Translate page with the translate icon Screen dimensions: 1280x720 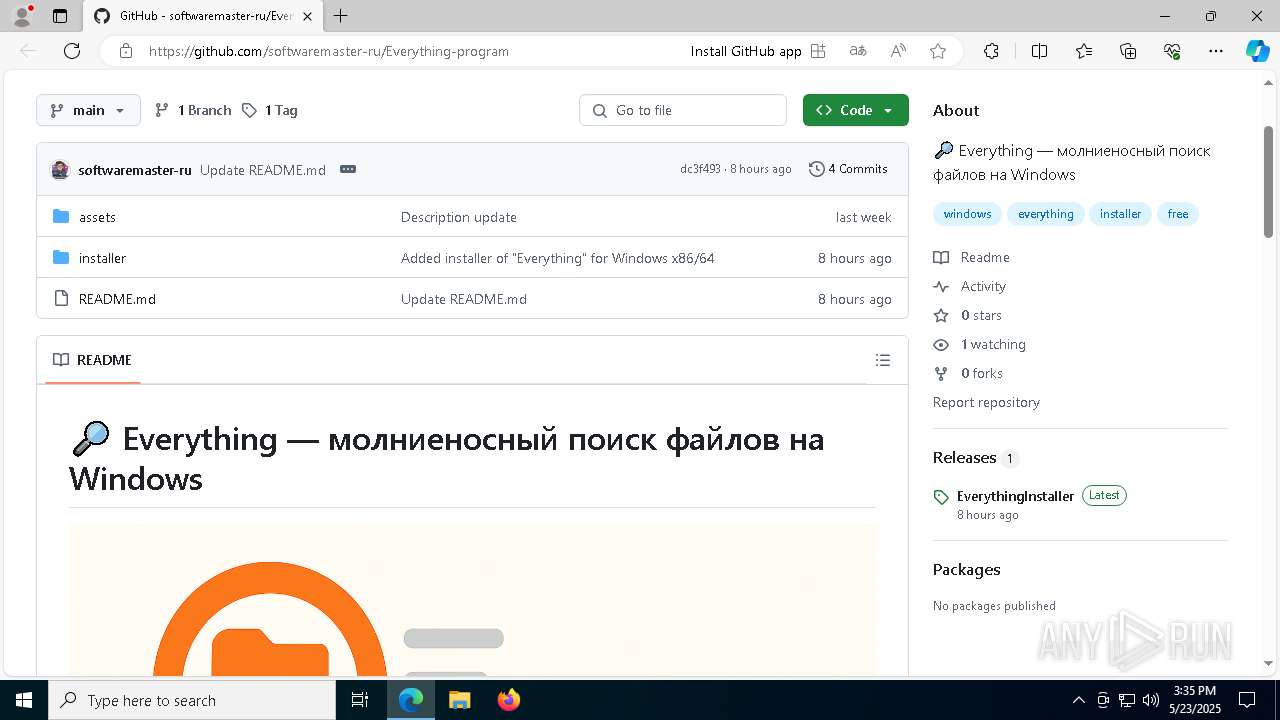858,51
